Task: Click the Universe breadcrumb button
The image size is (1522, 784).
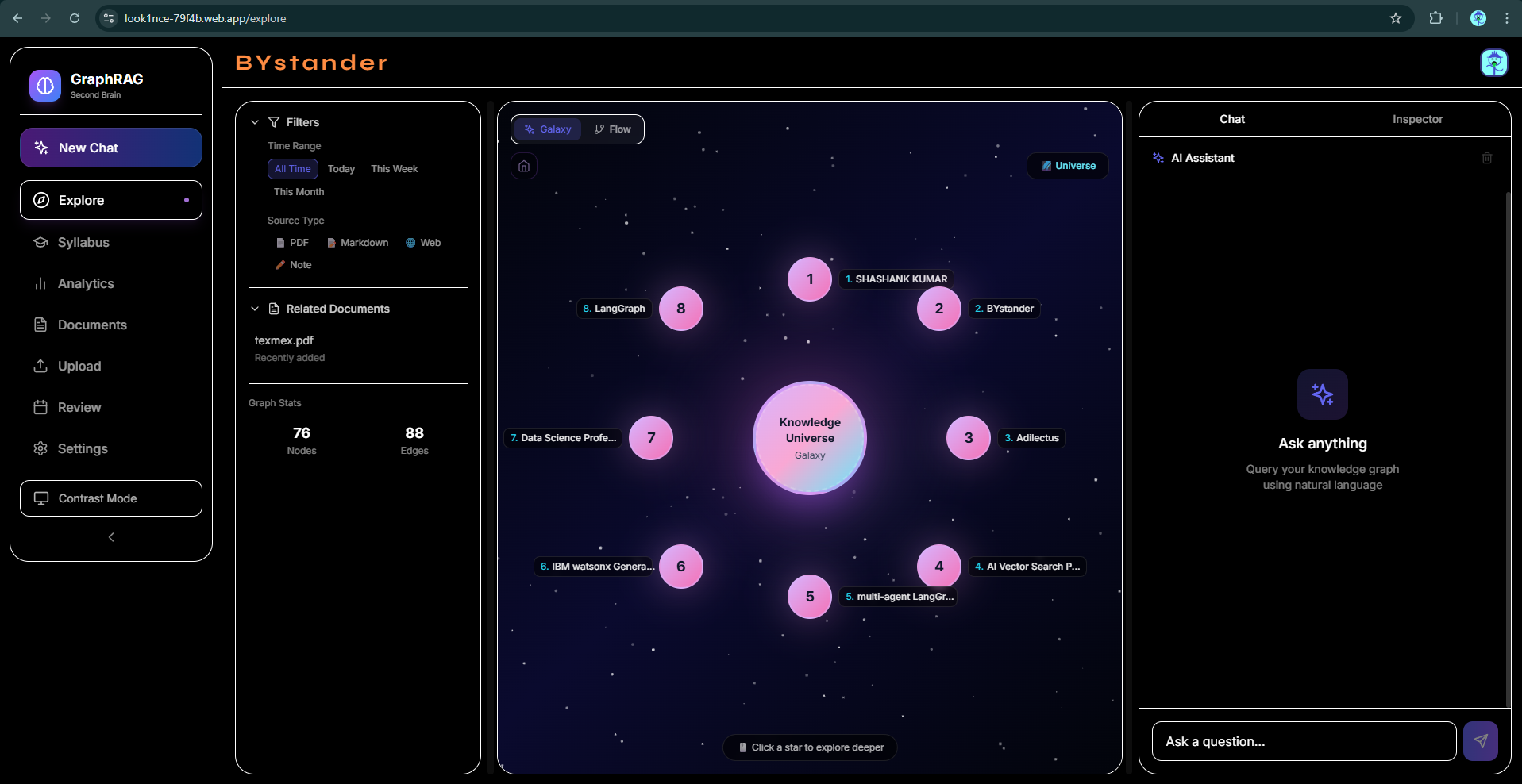Action: pyautogui.click(x=1068, y=166)
